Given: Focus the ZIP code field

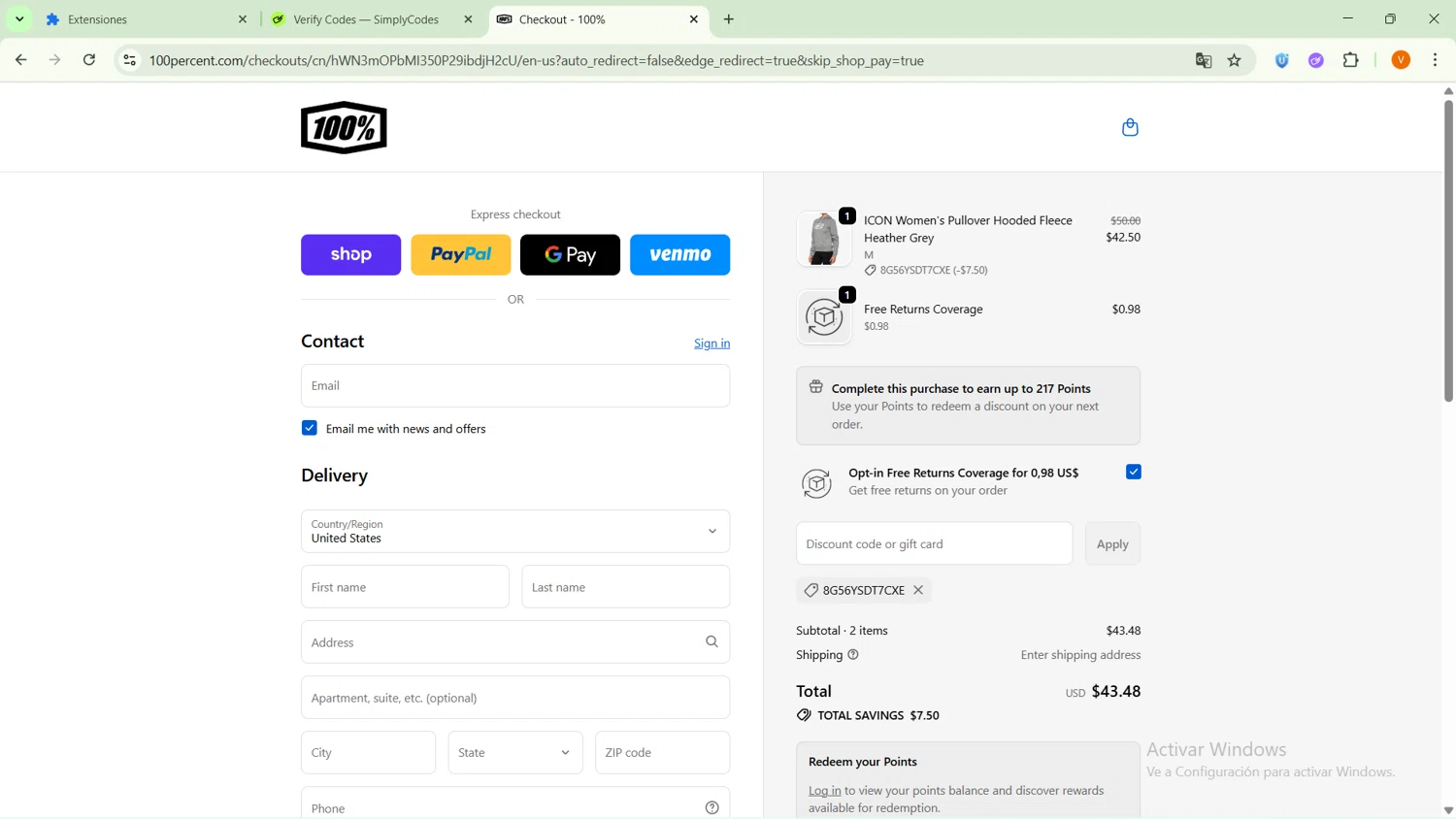Looking at the screenshot, I should tap(662, 752).
